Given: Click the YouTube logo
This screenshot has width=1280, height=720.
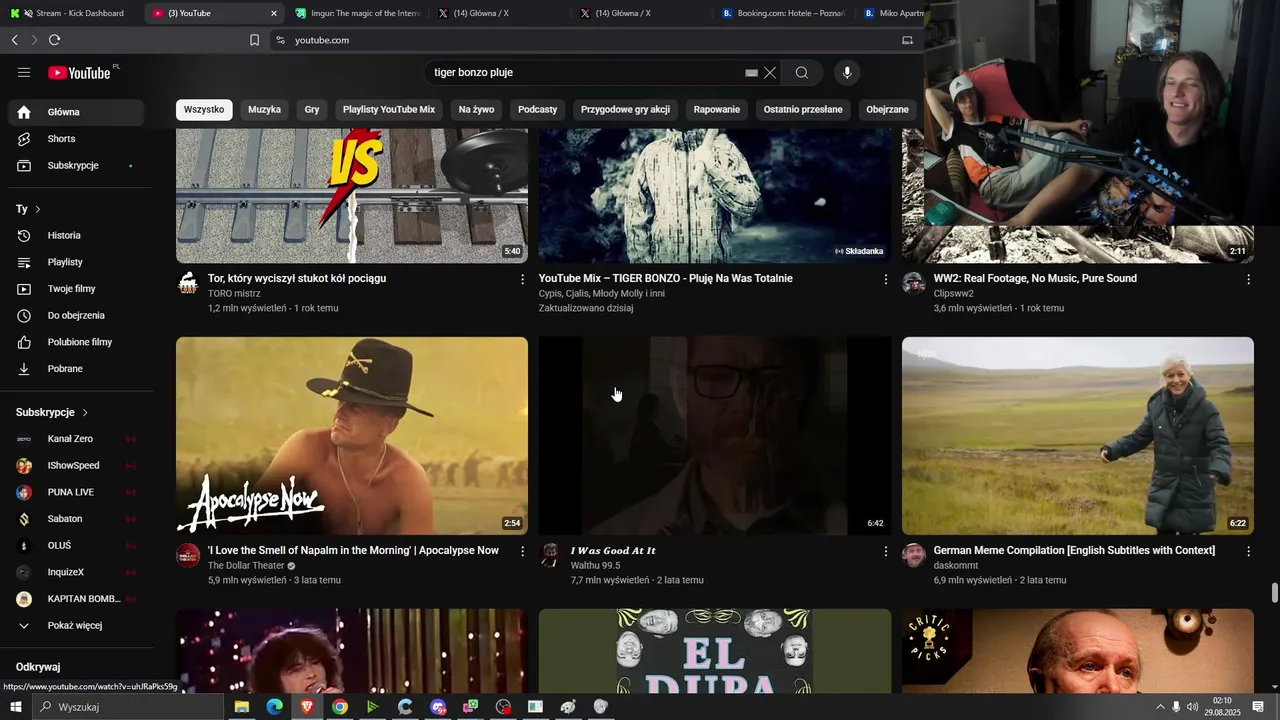Looking at the screenshot, I should 80,72.
